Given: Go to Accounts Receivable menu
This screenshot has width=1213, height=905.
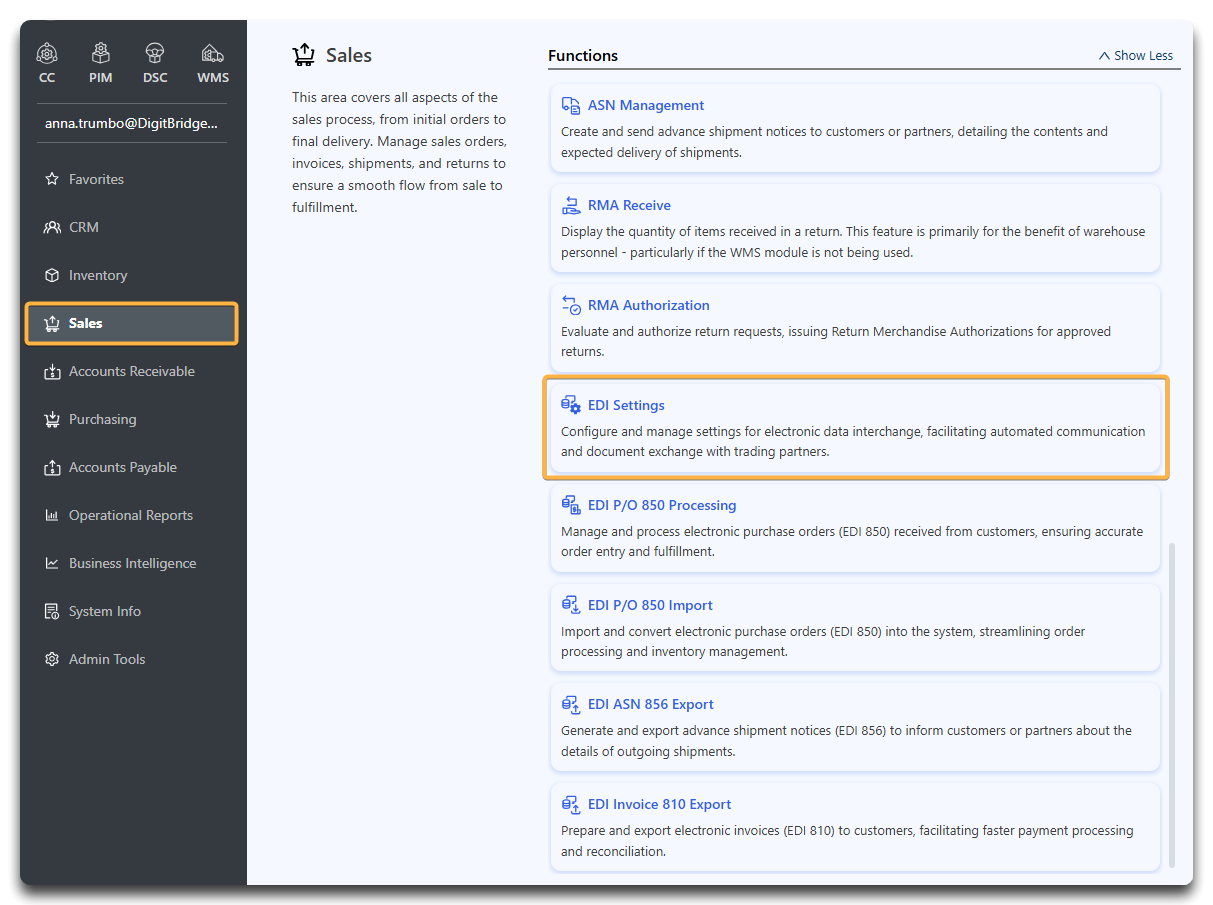Looking at the screenshot, I should click(x=131, y=371).
